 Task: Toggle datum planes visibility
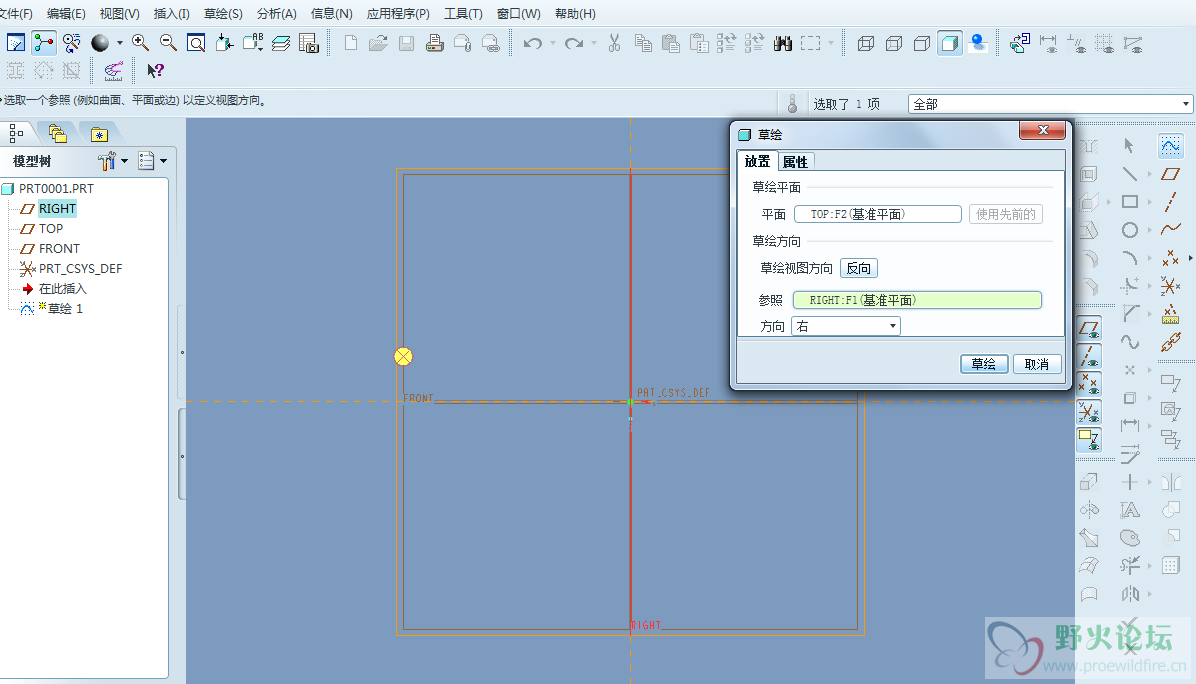[x=1089, y=329]
